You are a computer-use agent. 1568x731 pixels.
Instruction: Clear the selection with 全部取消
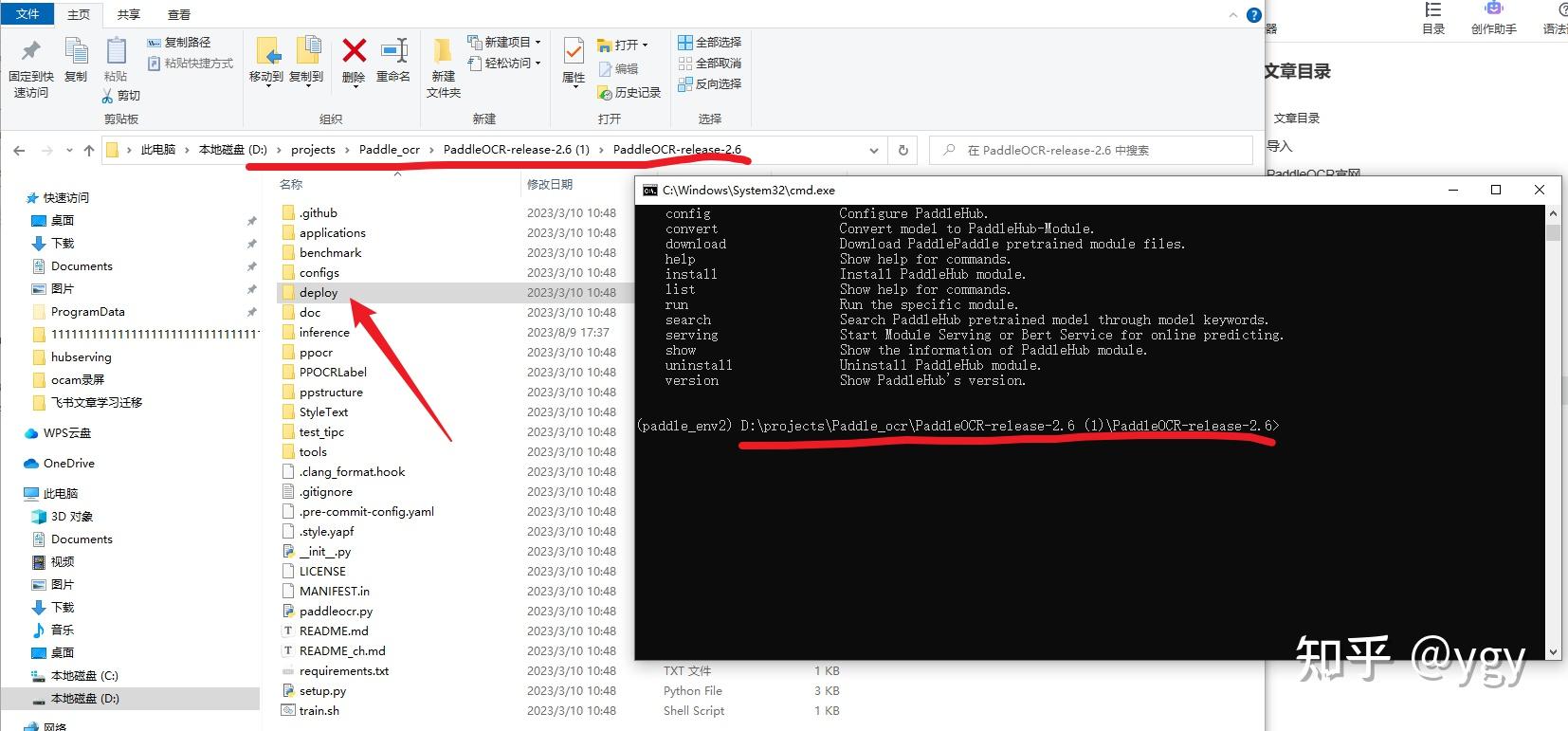pyautogui.click(x=710, y=64)
